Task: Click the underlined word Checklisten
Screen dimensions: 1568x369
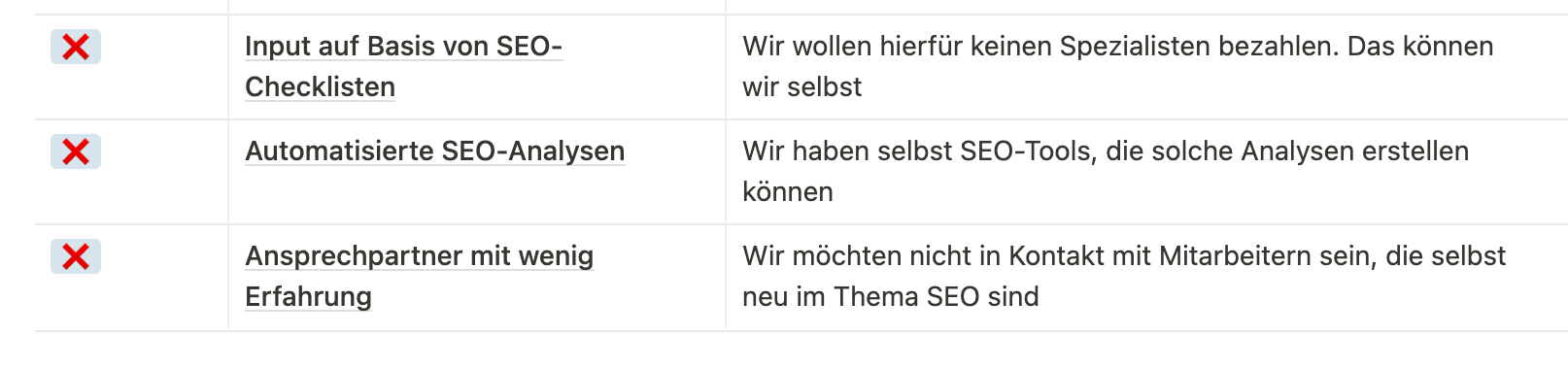Action: point(320,87)
